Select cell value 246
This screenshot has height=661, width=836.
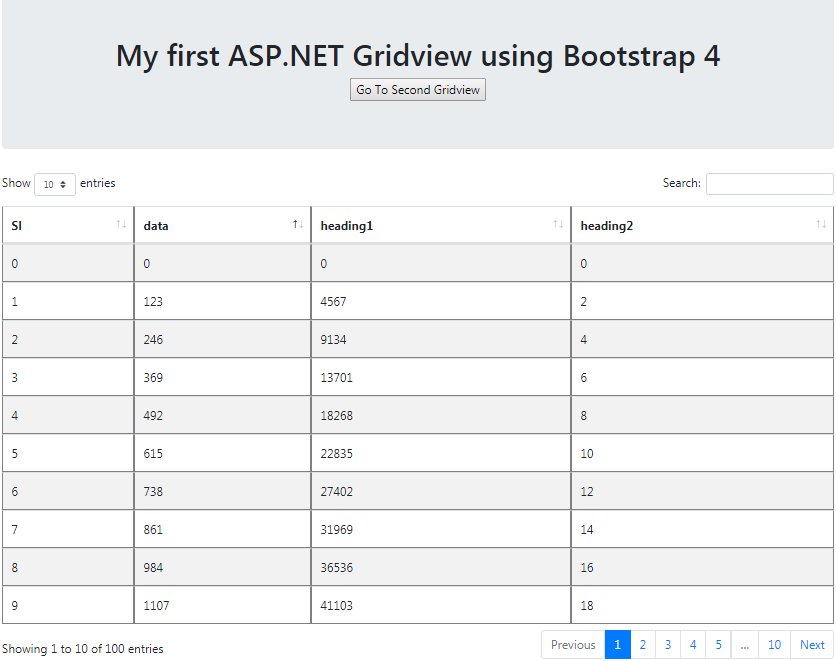222,339
